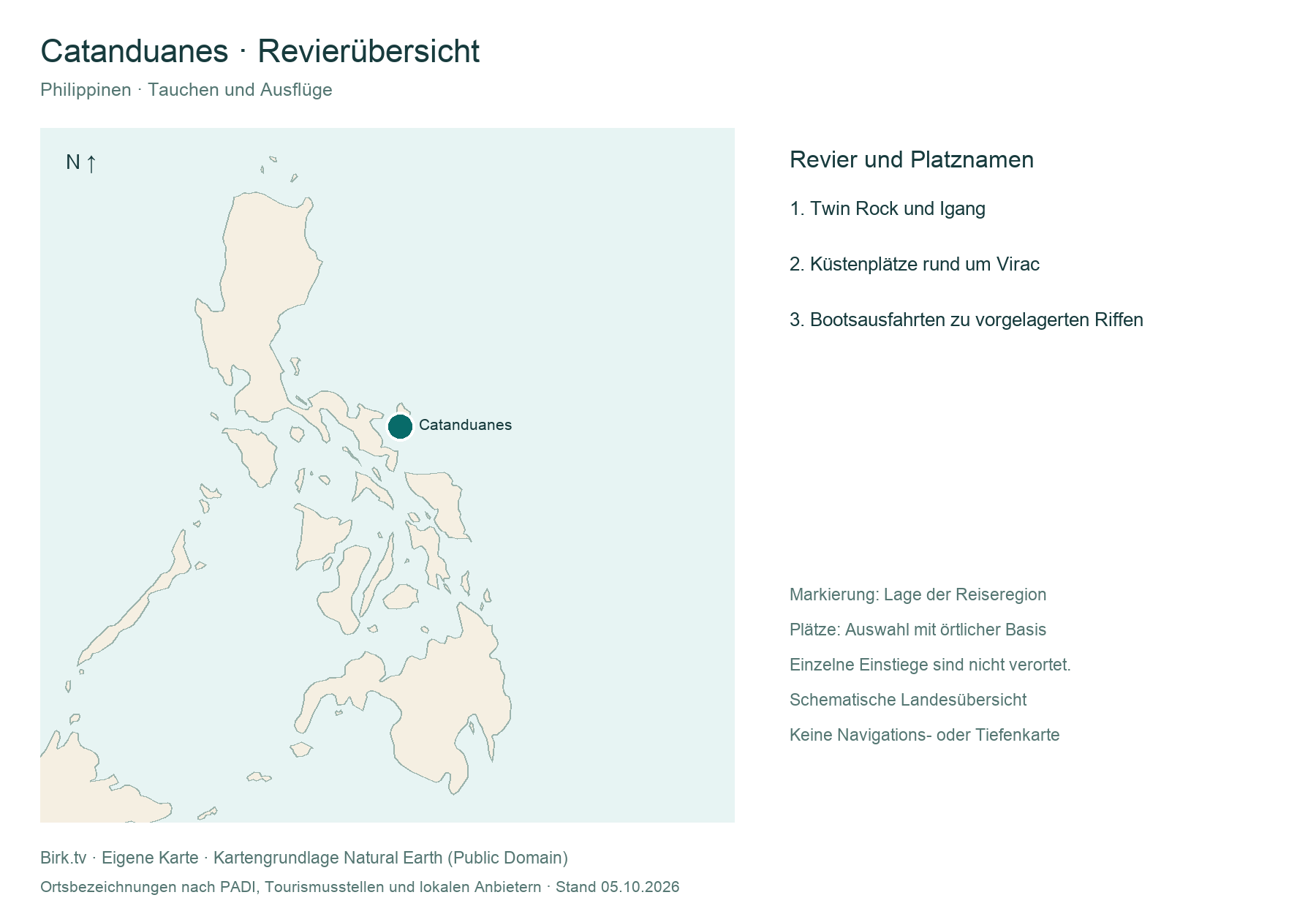Select the 'Catanduanes' map label
The image size is (1316, 914).
pyautogui.click(x=465, y=425)
